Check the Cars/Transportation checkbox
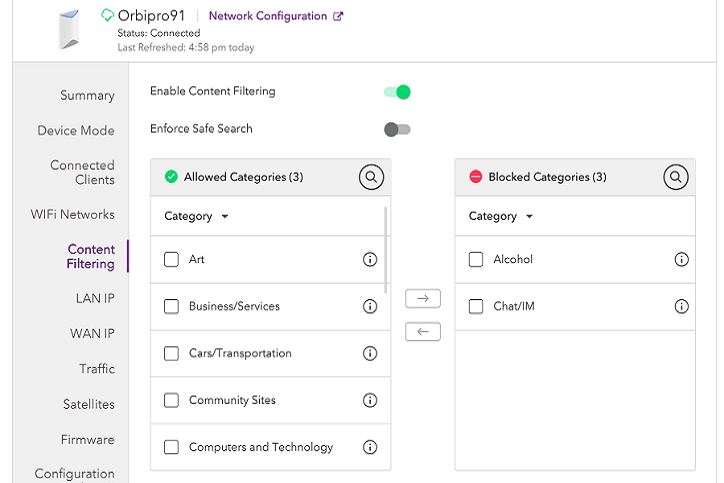The width and height of the screenshot is (724, 483). pos(171,354)
